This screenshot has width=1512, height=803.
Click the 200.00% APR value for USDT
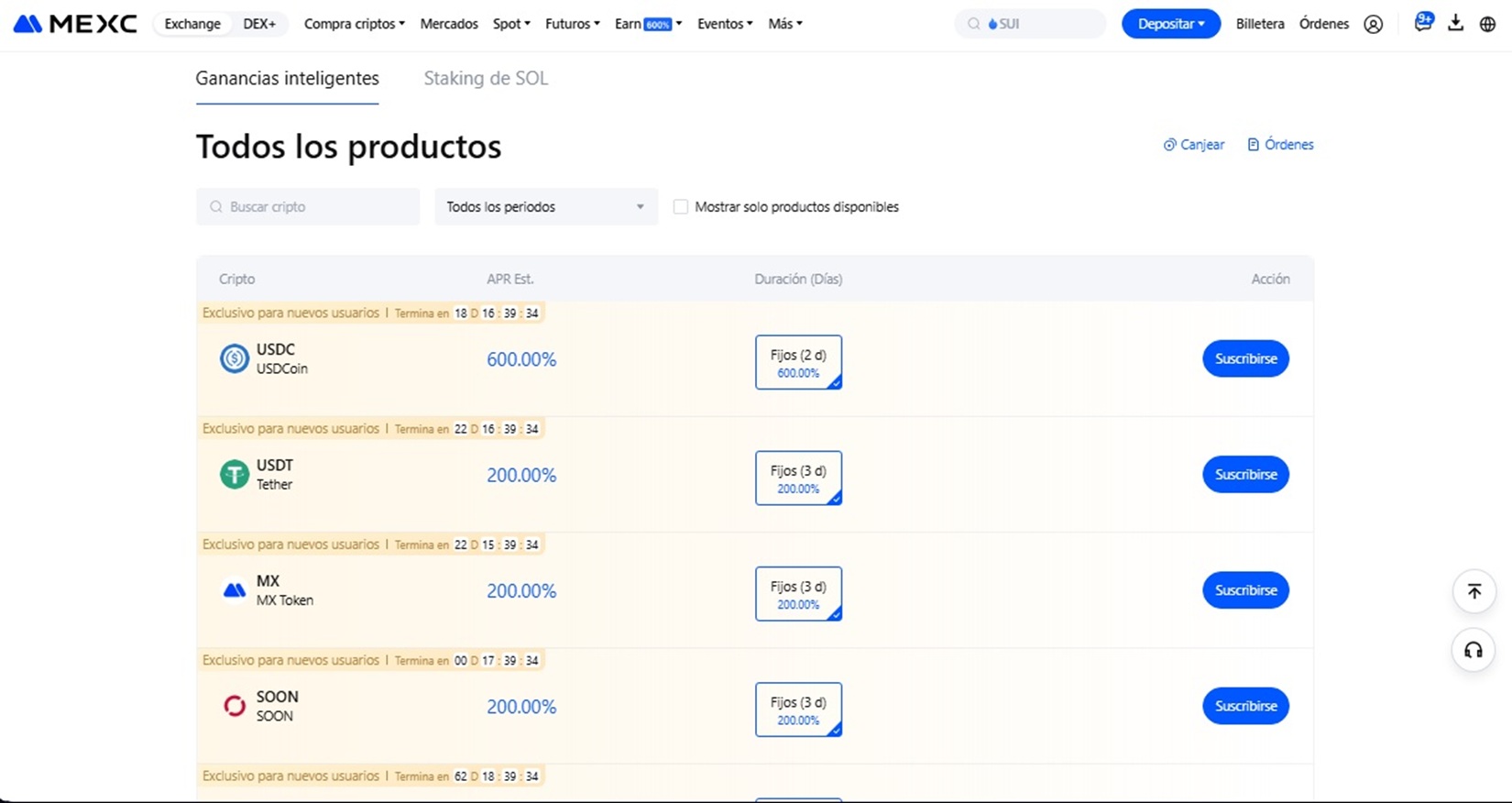(x=521, y=475)
